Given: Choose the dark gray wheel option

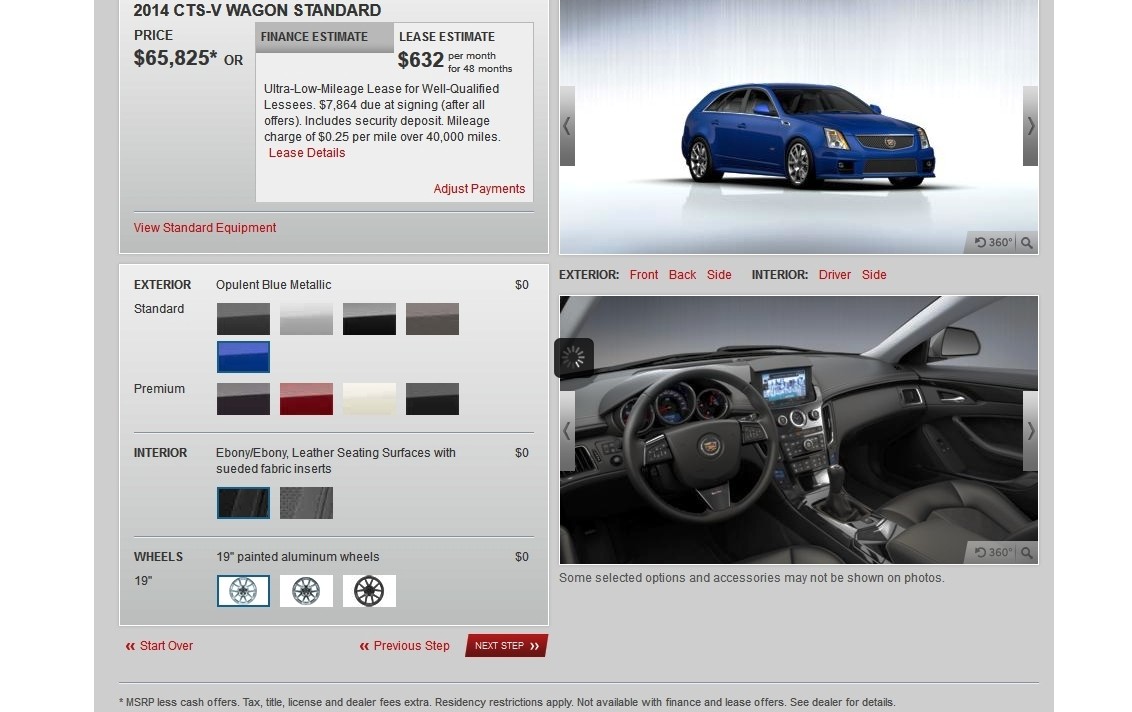Looking at the screenshot, I should pos(306,591).
